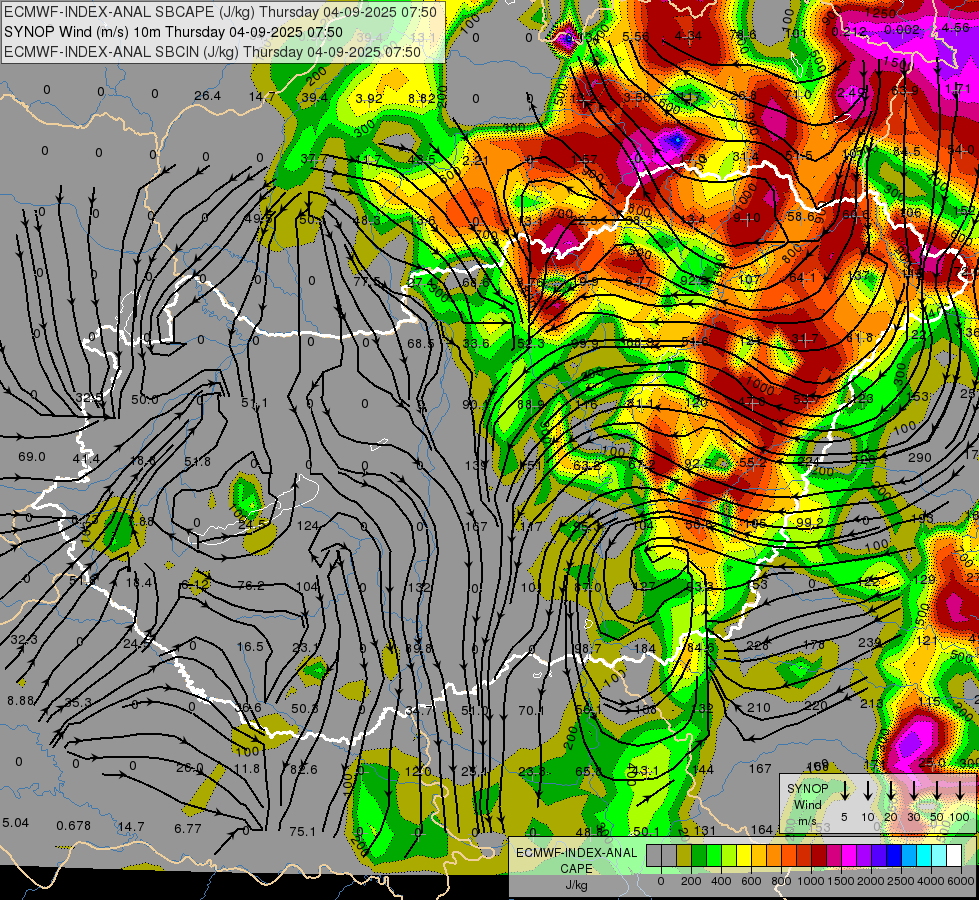Click the SBCAPE title line in header

[x=220, y=12]
